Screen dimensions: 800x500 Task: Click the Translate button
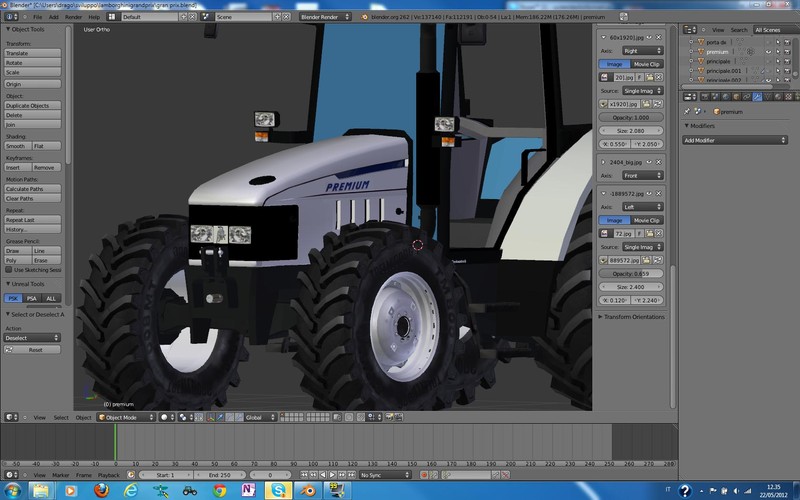coord(33,53)
